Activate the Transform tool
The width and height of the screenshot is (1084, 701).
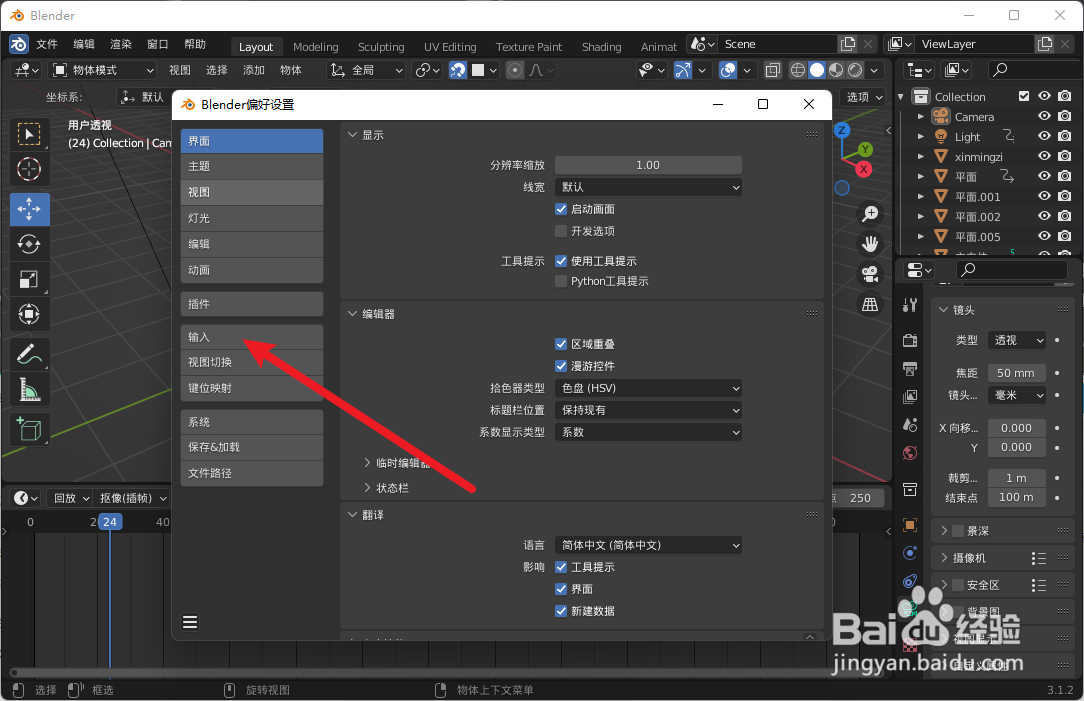click(29, 315)
